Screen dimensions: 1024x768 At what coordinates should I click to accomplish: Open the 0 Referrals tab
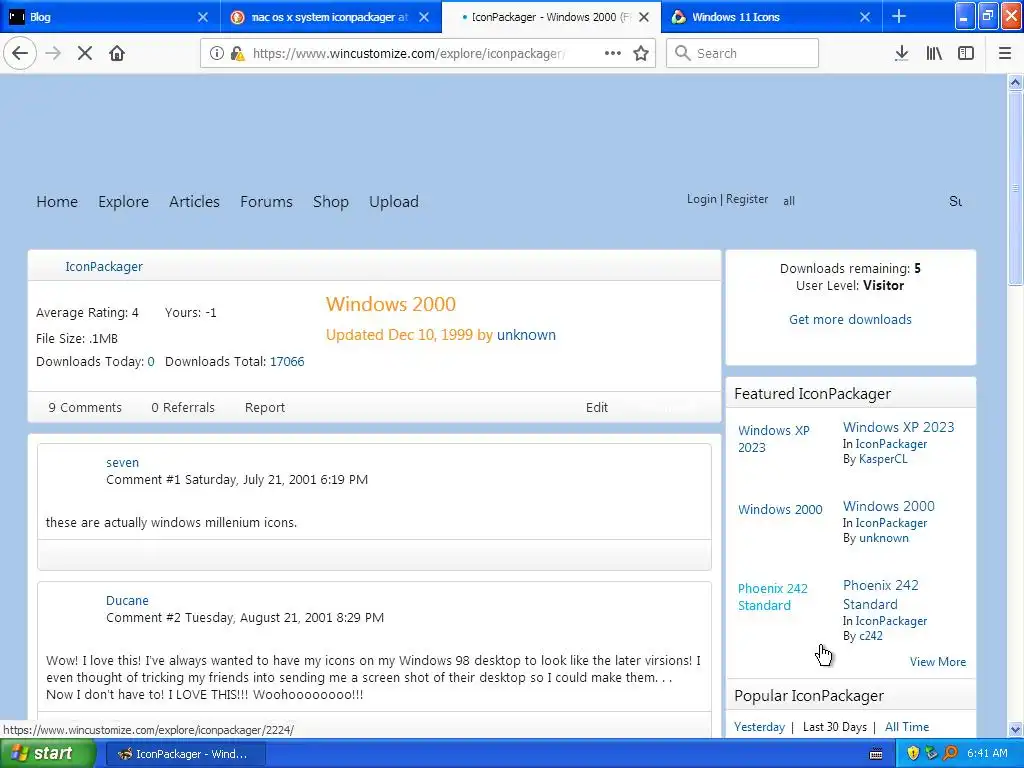(x=183, y=408)
